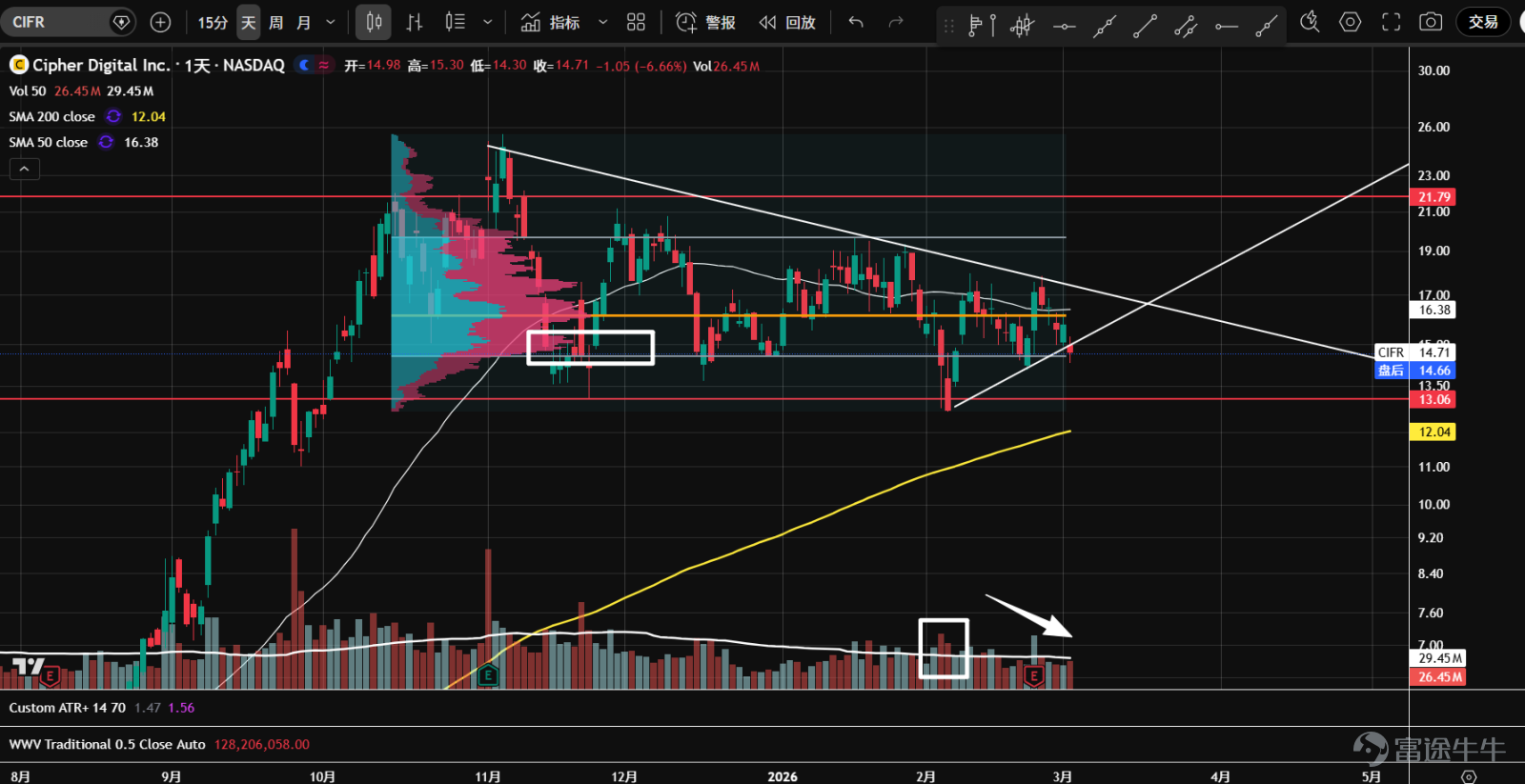Screen dimensions: 1525x784
Task: Click the earnings E marker near March
Action: (x=1034, y=676)
